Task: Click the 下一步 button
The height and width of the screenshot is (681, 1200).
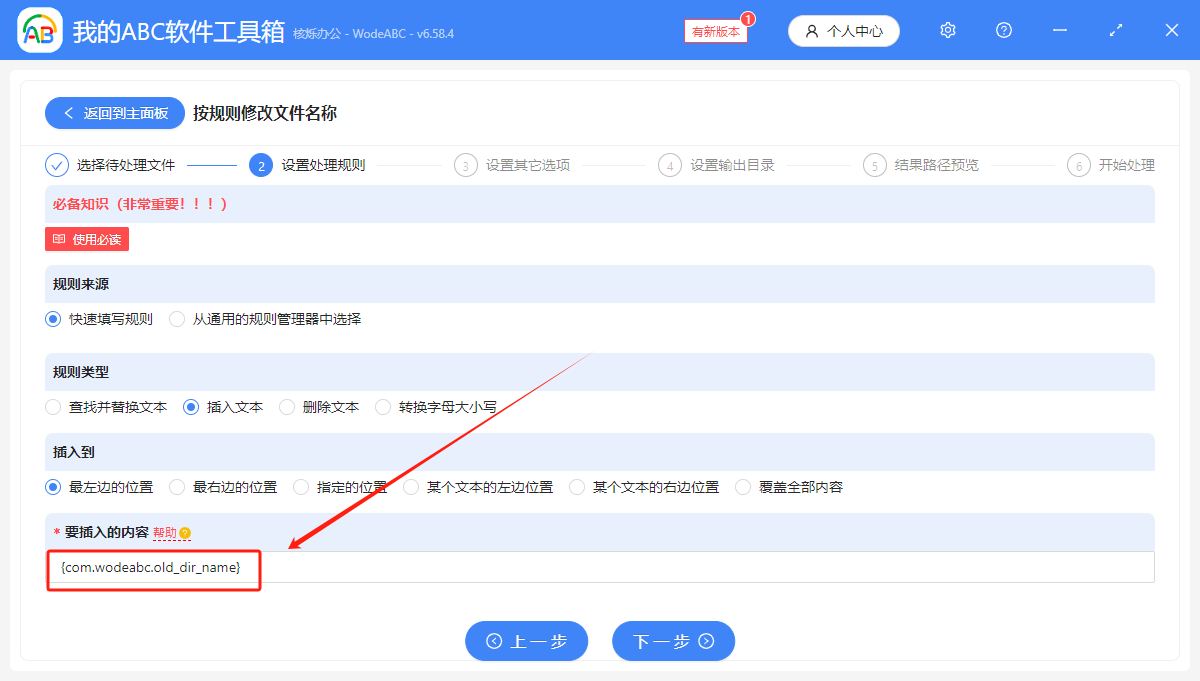Action: (673, 641)
